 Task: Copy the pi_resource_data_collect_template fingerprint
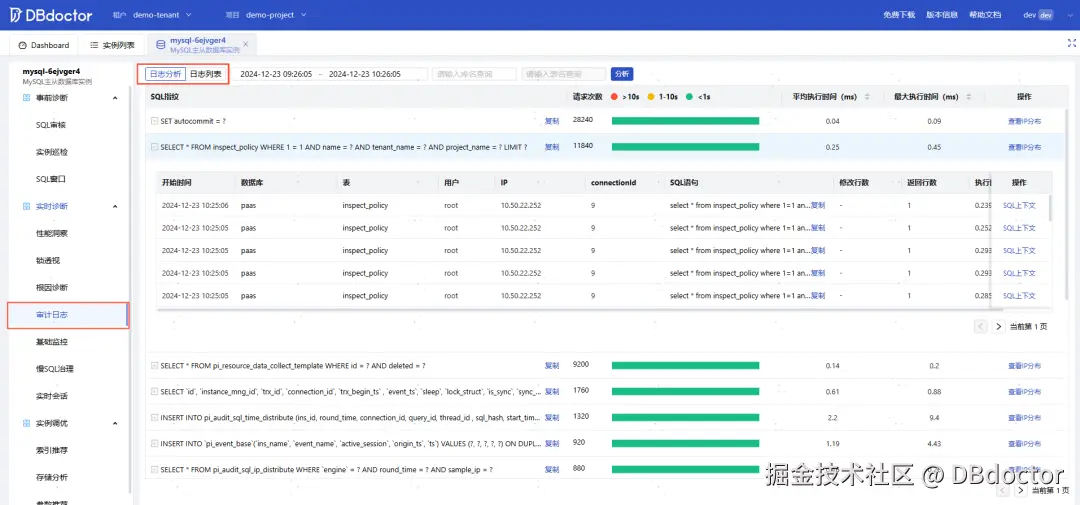552,365
